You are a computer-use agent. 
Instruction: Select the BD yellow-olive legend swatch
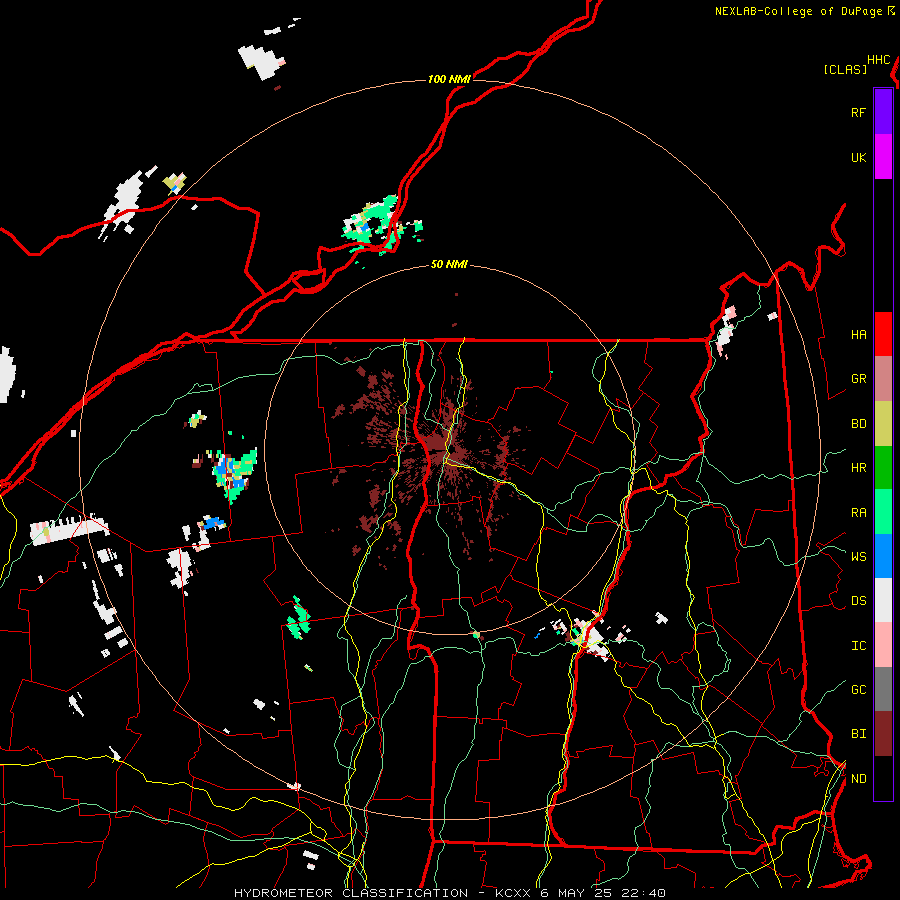pyautogui.click(x=883, y=424)
